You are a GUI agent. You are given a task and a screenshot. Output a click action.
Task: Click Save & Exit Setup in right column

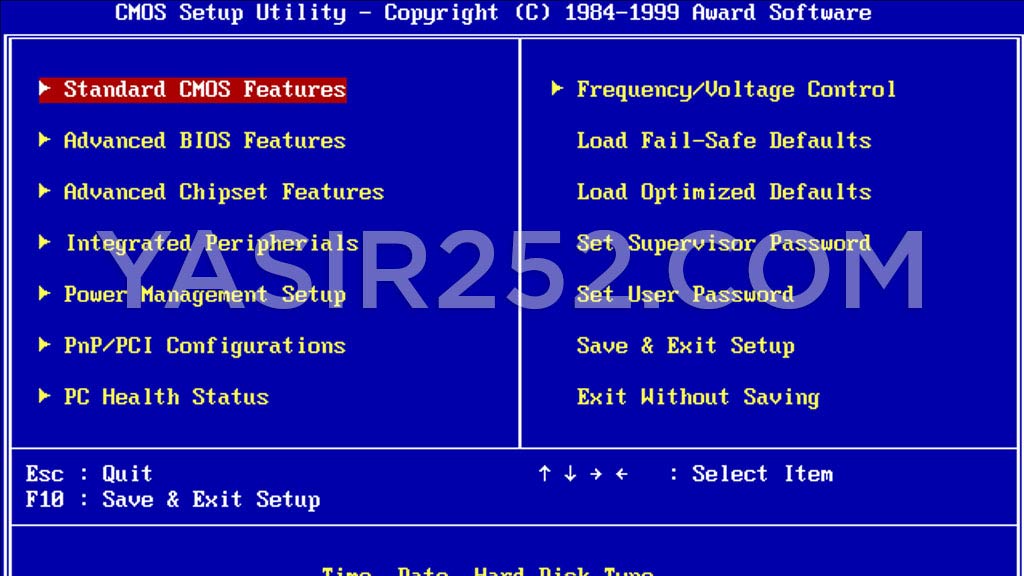pos(685,345)
